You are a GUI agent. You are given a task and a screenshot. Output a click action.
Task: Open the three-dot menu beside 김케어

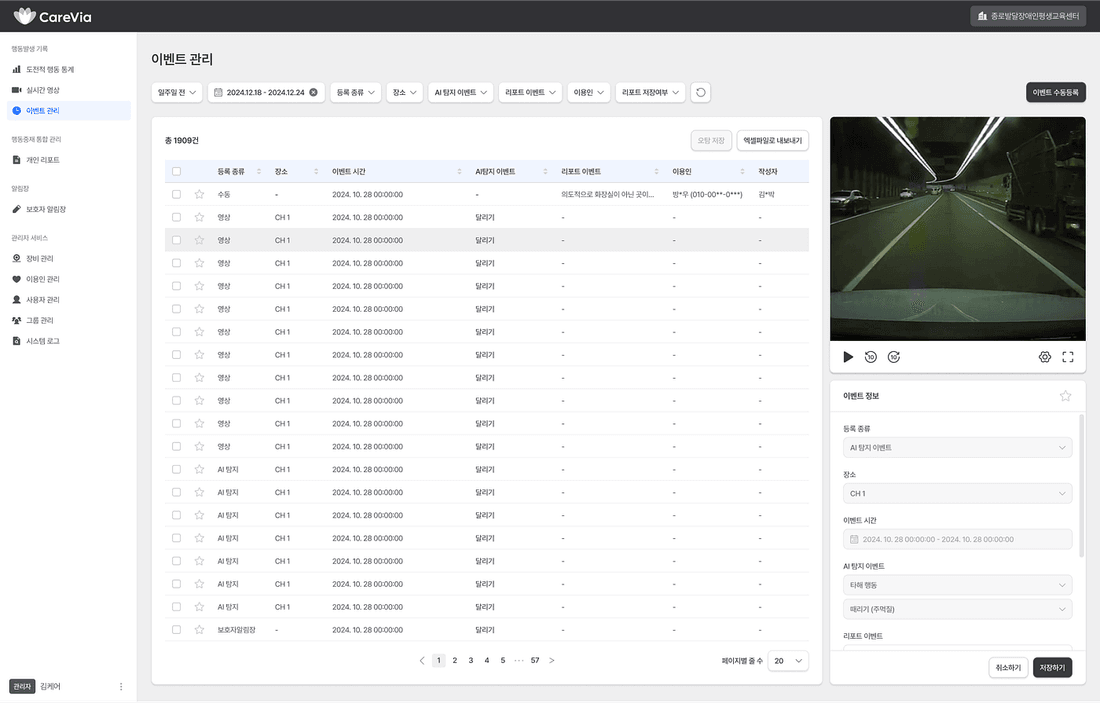point(121,686)
